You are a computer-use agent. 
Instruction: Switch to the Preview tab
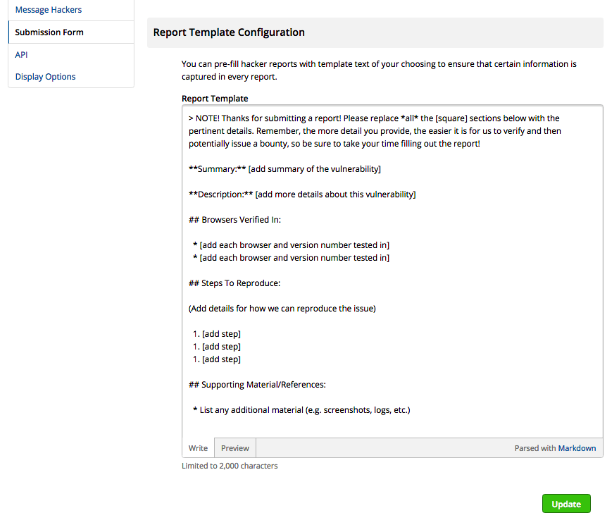pyautogui.click(x=235, y=448)
